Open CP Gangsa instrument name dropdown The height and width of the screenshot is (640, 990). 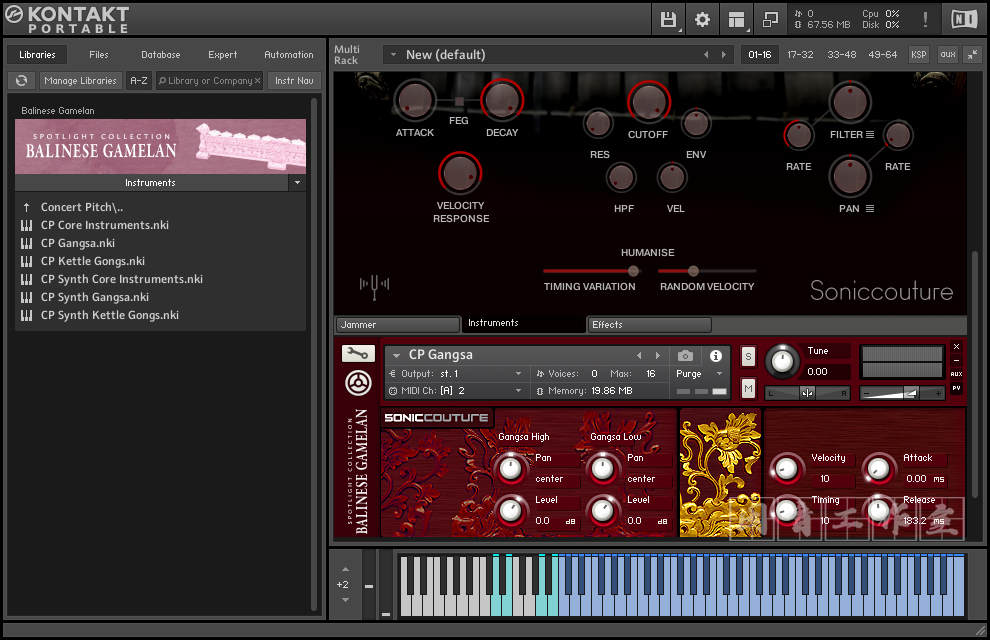coord(397,355)
